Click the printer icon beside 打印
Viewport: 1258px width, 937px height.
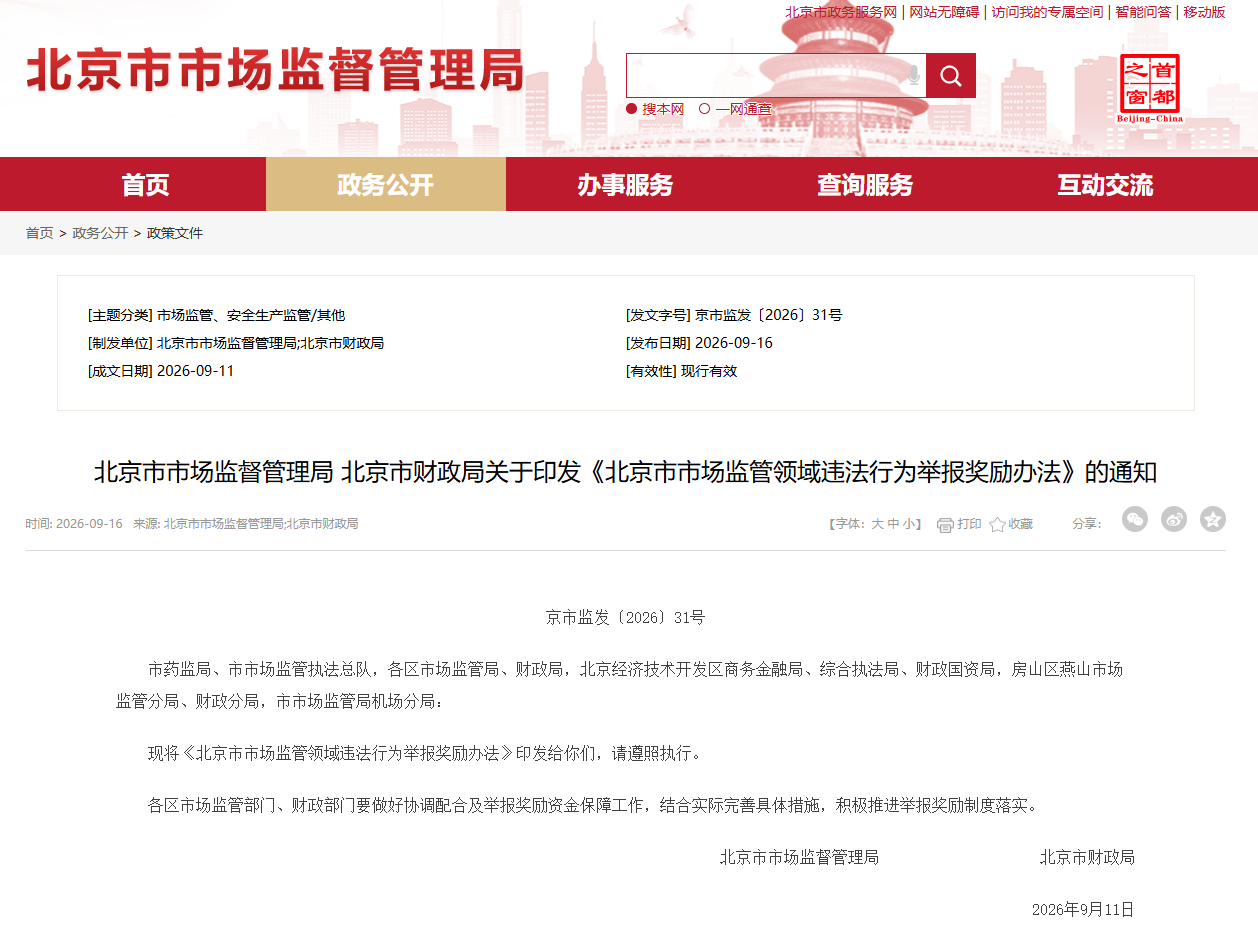coord(945,525)
